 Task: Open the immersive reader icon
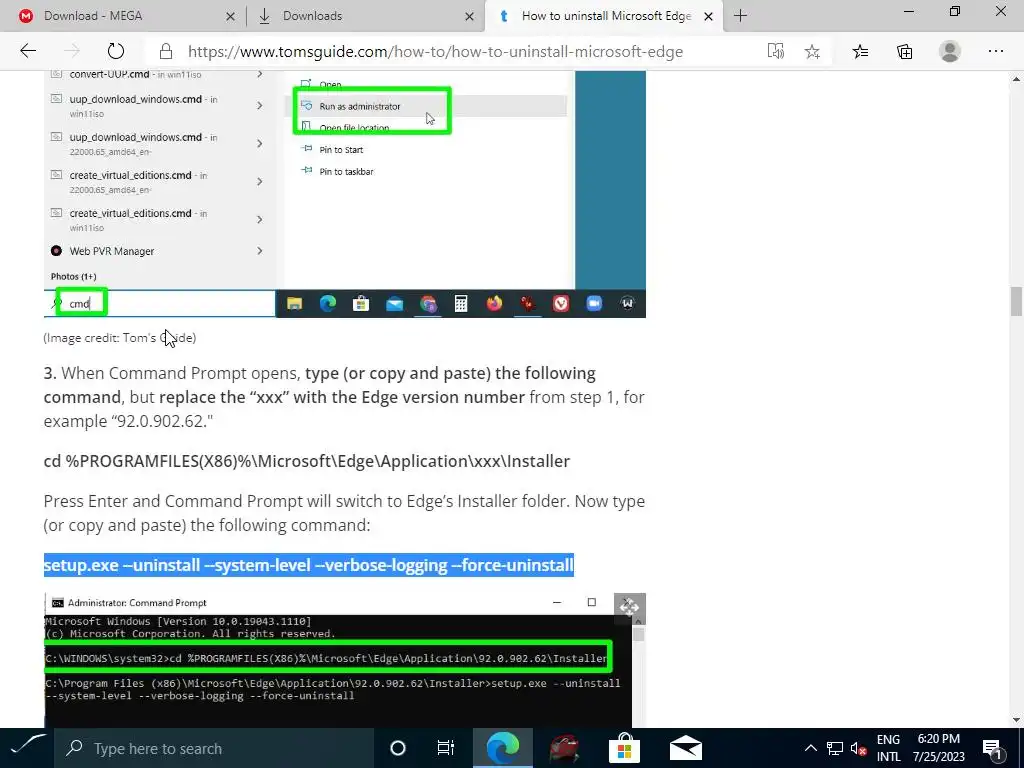[775, 51]
